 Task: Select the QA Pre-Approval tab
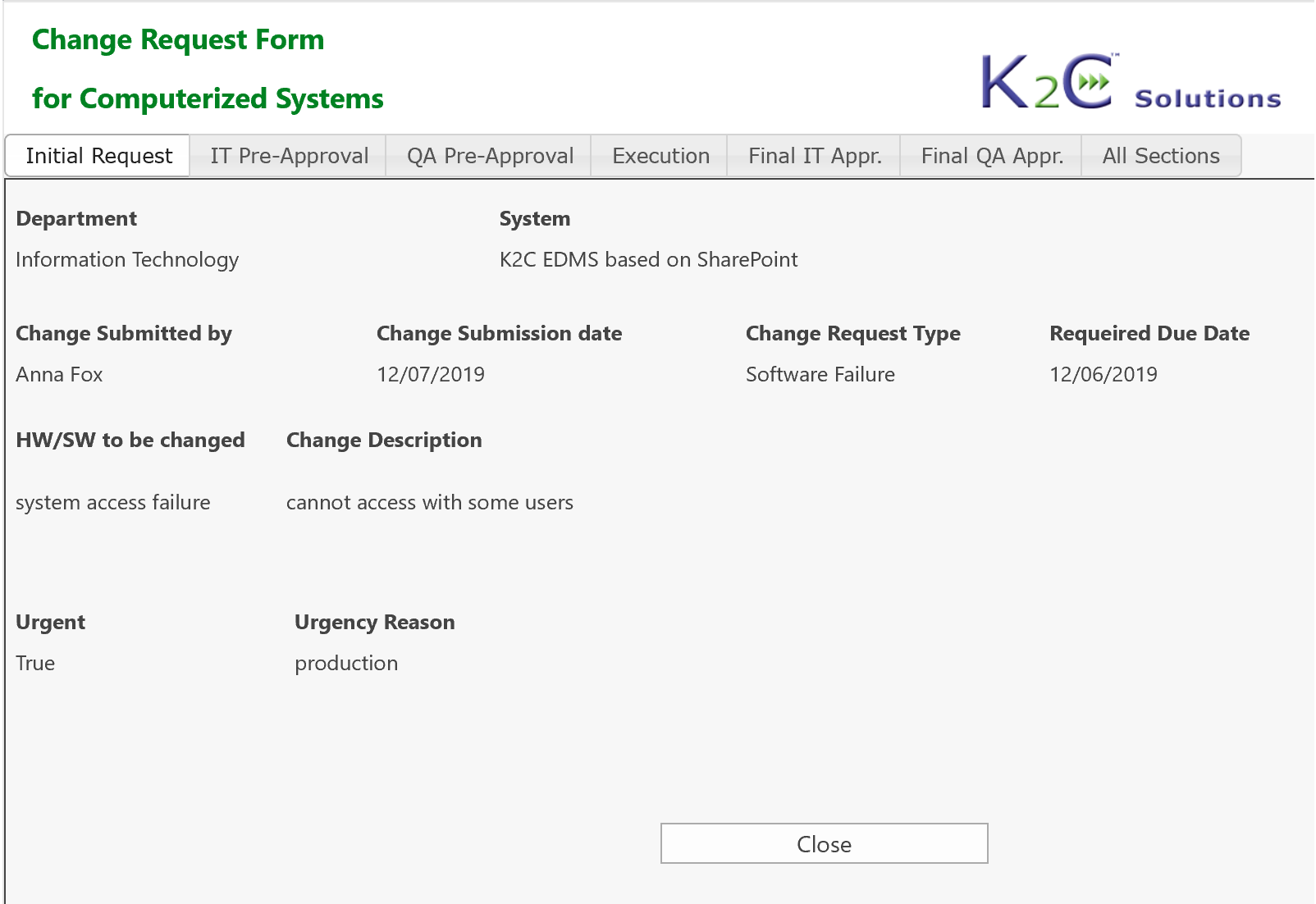click(x=490, y=156)
